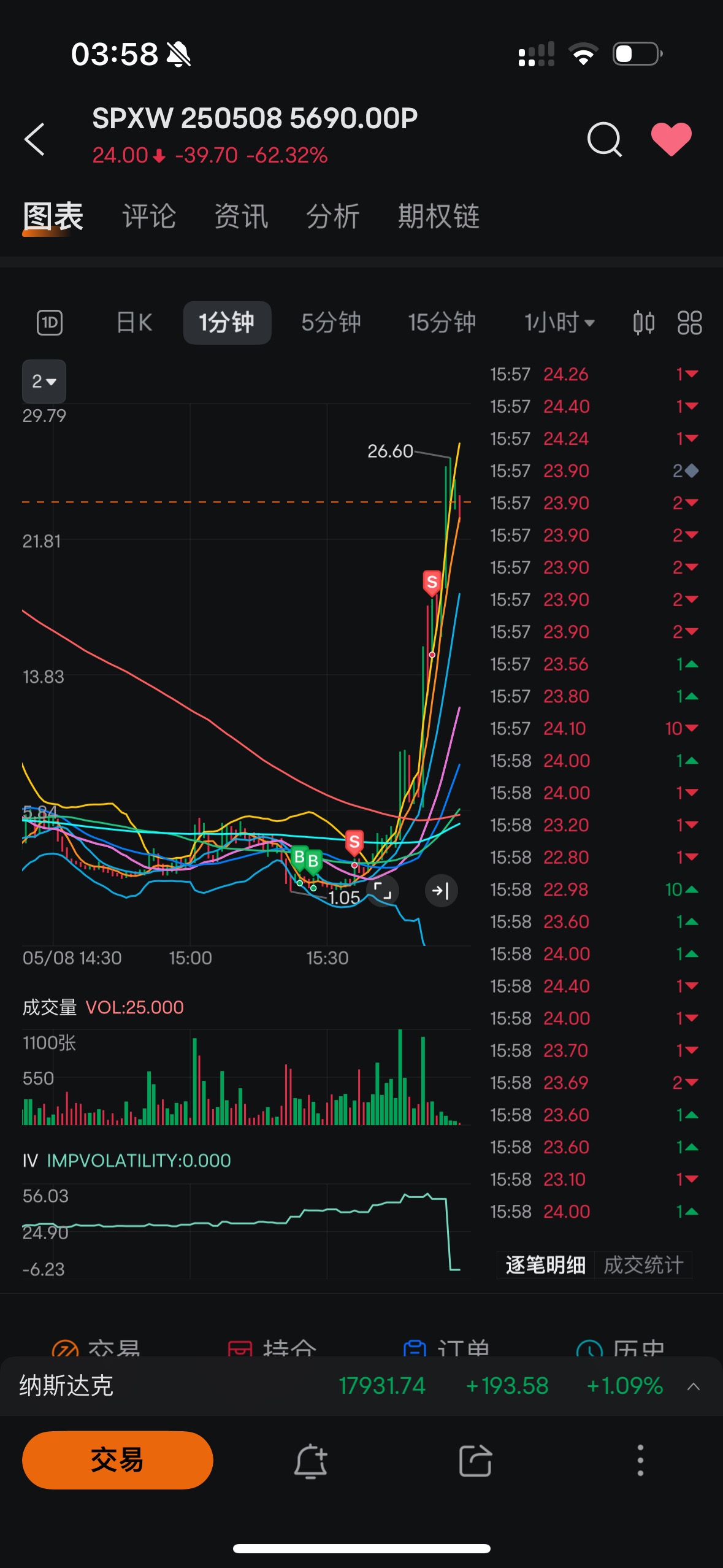
Task: Tap the orange 交易 button
Action: 118,1460
